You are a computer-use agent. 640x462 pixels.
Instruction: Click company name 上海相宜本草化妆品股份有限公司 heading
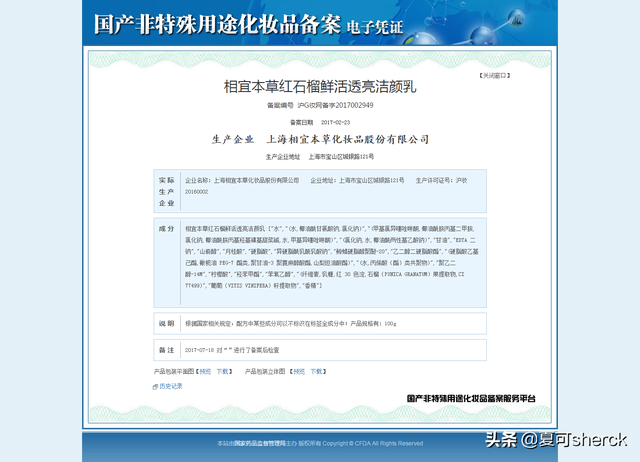(348, 140)
